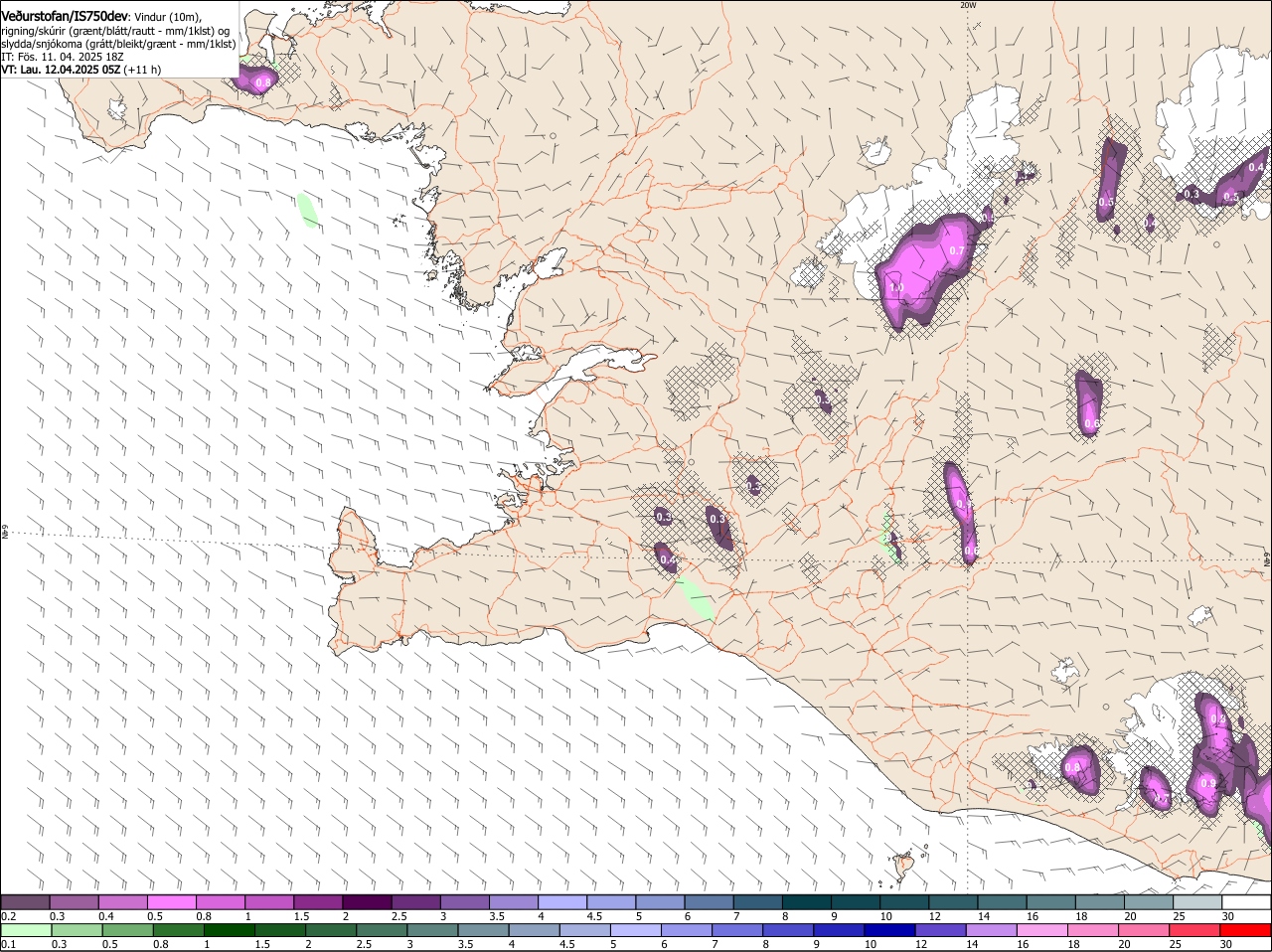Click the '20W' longitude label at top
The height and width of the screenshot is (952, 1272).
pyautogui.click(x=968, y=5)
